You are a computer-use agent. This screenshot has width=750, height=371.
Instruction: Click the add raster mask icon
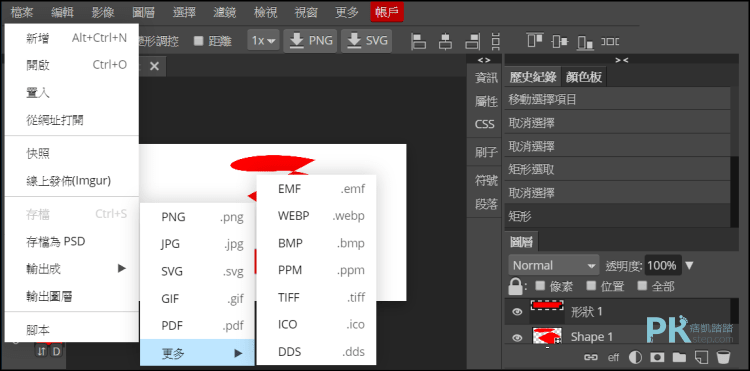[657, 357]
